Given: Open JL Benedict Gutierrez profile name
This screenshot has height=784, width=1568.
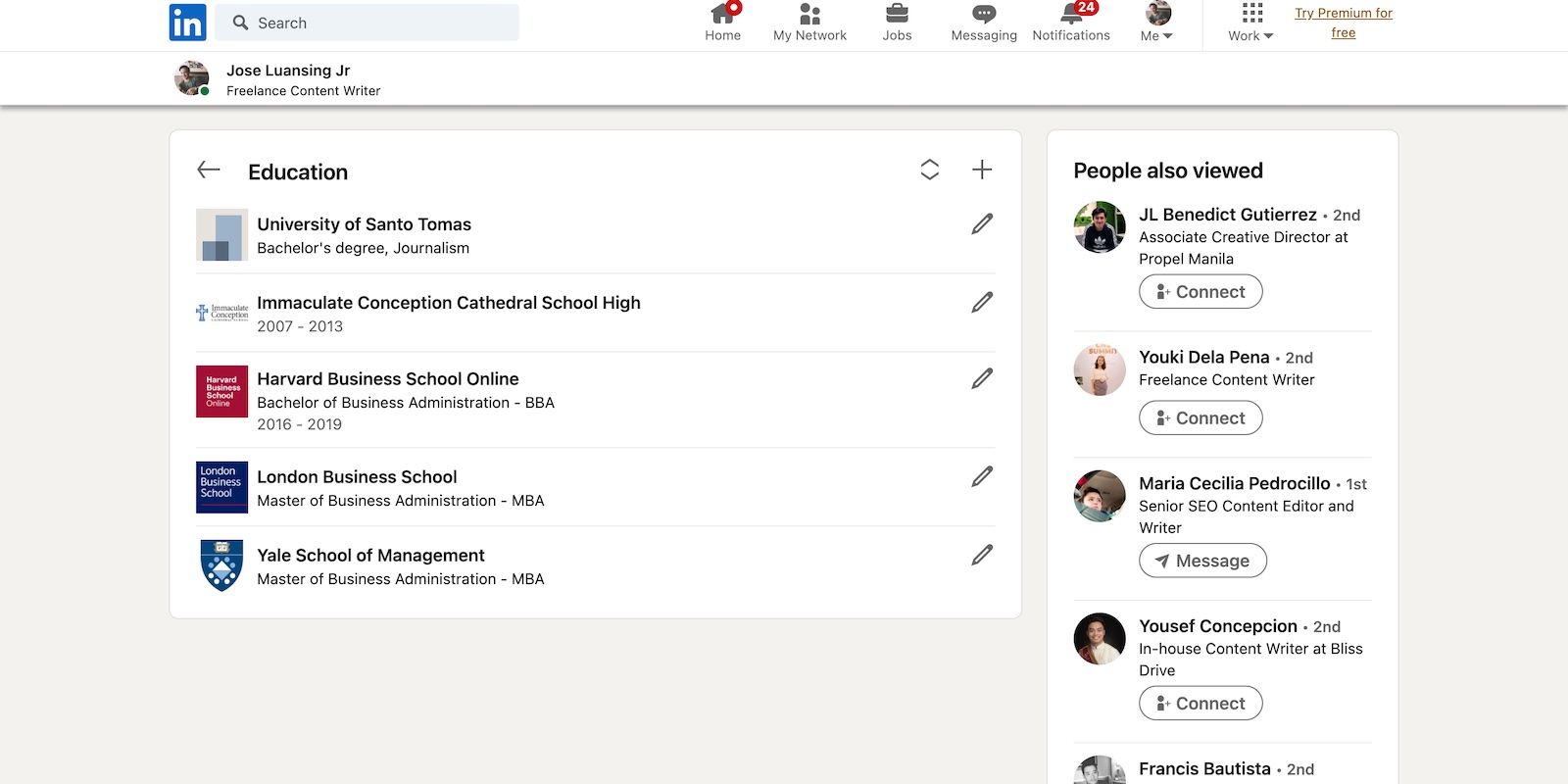Looking at the screenshot, I should pyautogui.click(x=1228, y=215).
